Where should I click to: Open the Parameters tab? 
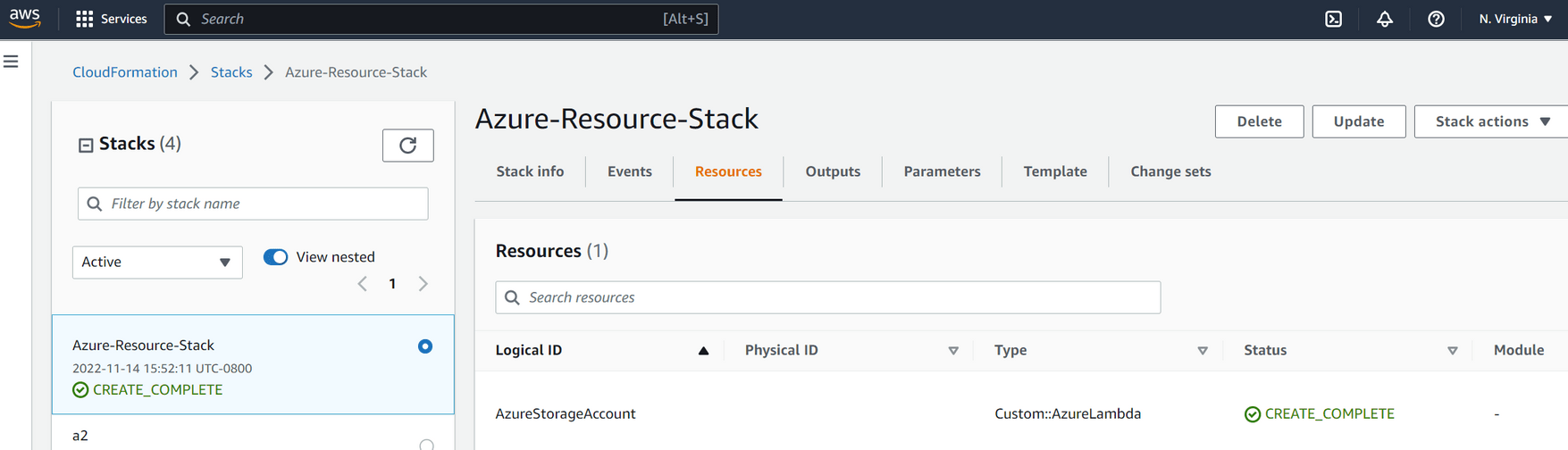[942, 171]
